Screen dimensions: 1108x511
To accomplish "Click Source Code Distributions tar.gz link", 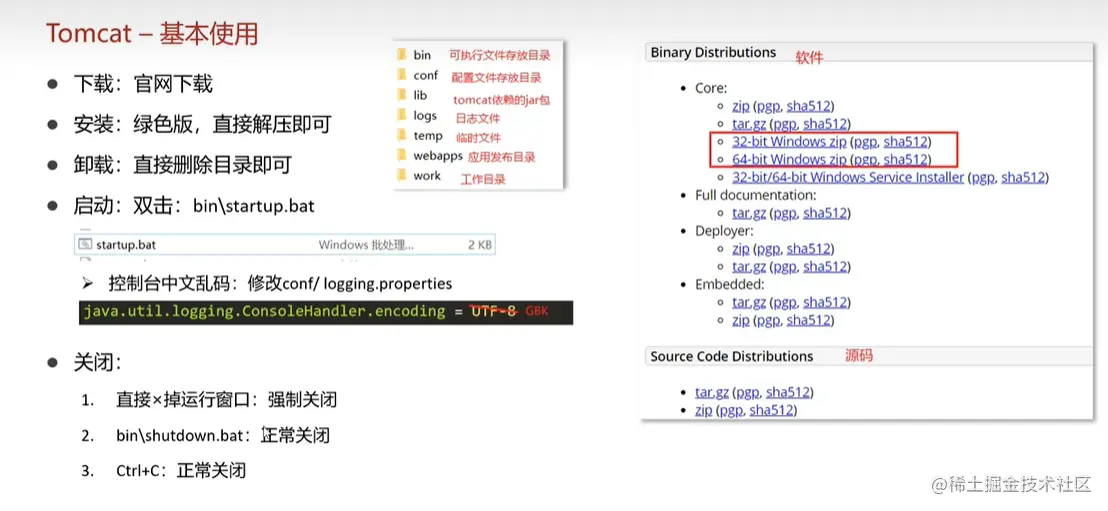I will [712, 392].
